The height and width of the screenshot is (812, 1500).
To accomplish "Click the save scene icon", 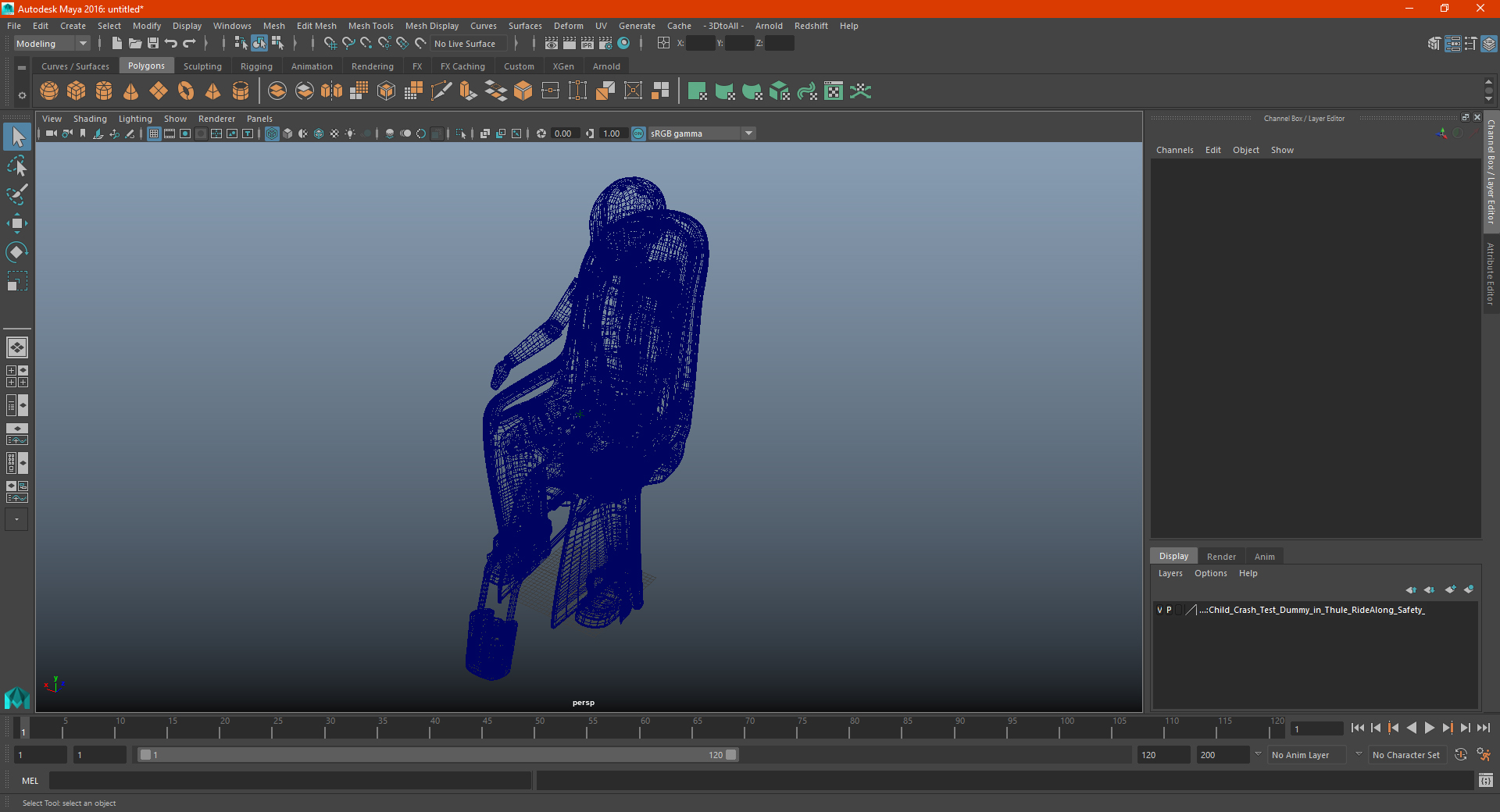I will click(153, 44).
